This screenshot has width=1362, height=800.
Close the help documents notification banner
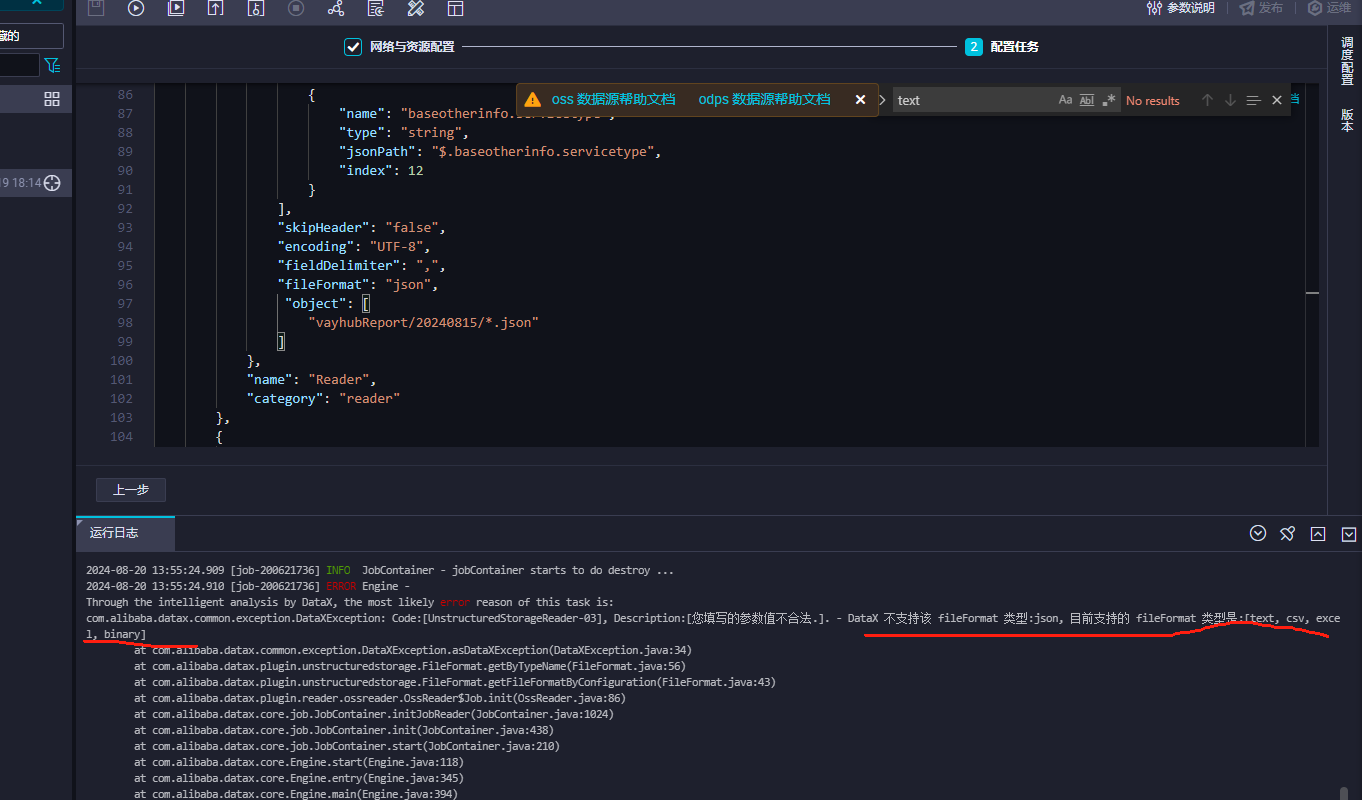coord(860,99)
